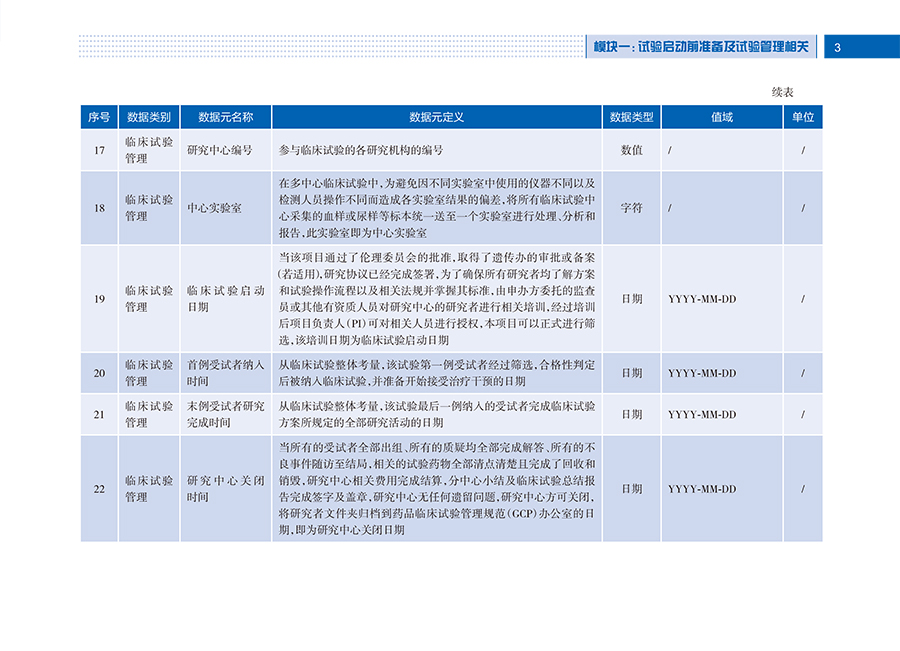Click 临床试验管理 category in row 21

click(149, 414)
